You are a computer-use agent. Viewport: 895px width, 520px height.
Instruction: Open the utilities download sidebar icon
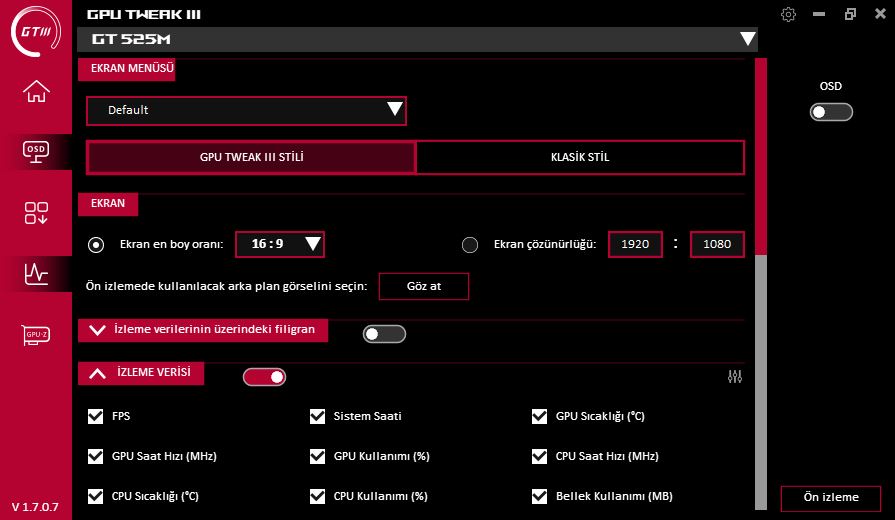[x=36, y=213]
